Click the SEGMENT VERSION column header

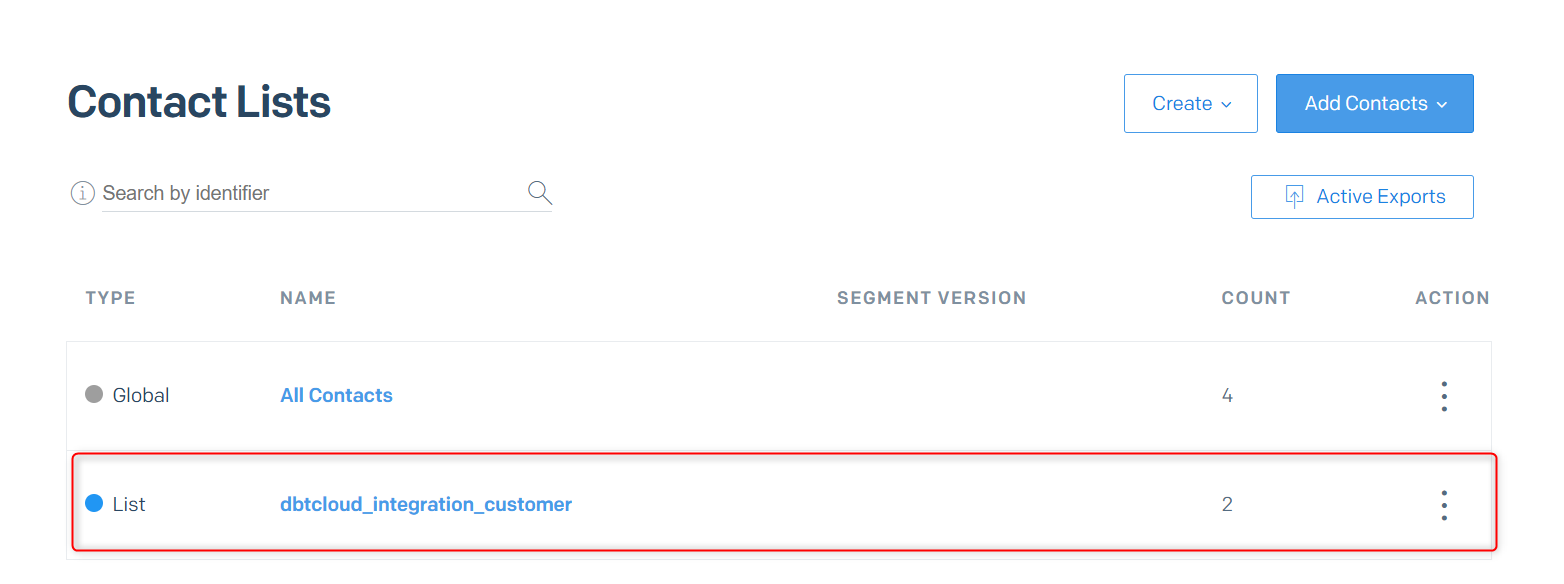tap(932, 298)
